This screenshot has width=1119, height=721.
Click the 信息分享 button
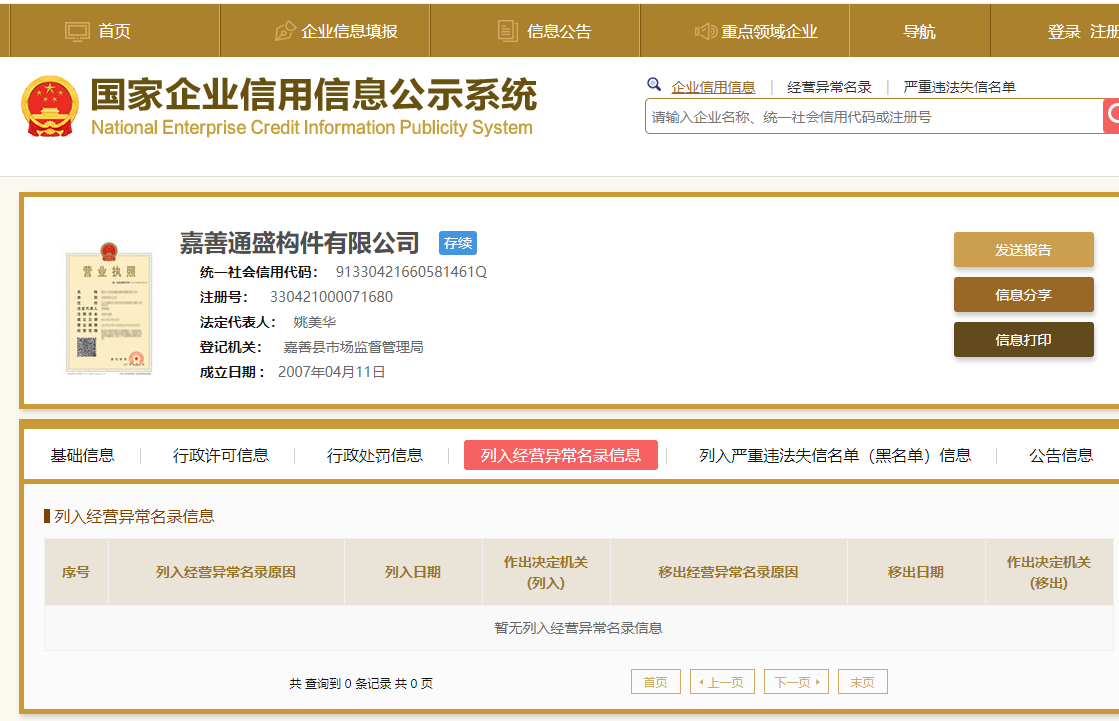click(x=1023, y=295)
